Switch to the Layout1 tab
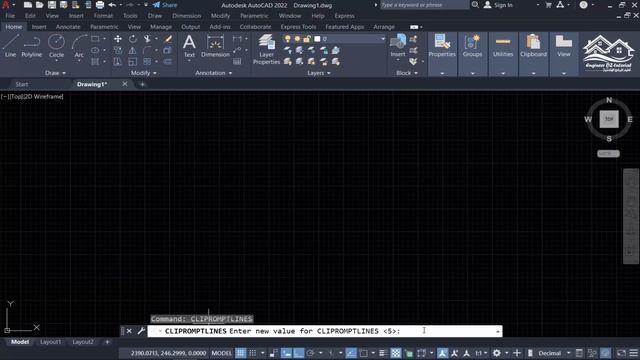 [x=51, y=342]
